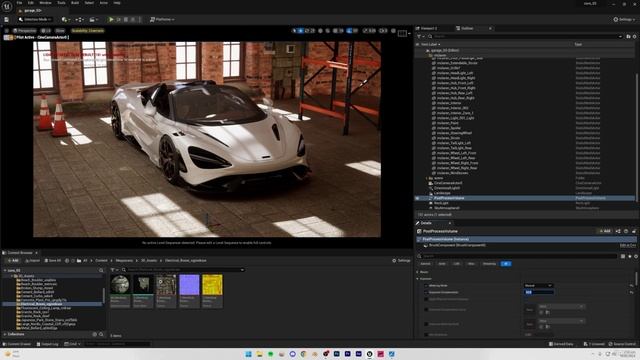
Task: Toggle the viewport surface snapping icon
Action: point(327,31)
